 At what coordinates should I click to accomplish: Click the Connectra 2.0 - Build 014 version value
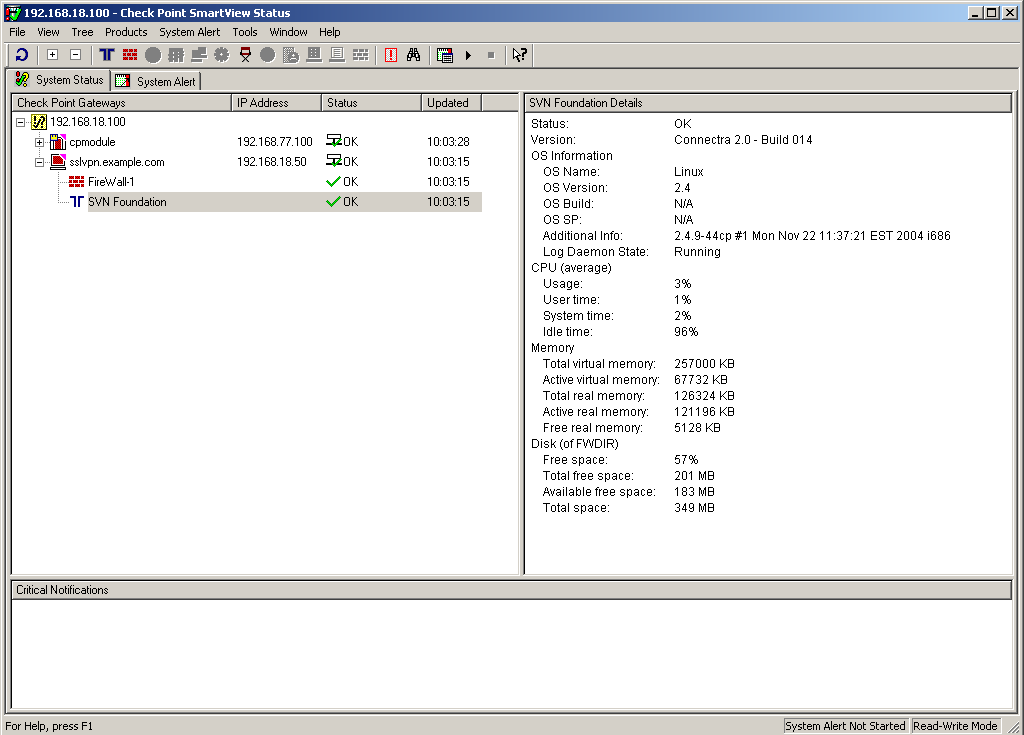click(743, 140)
